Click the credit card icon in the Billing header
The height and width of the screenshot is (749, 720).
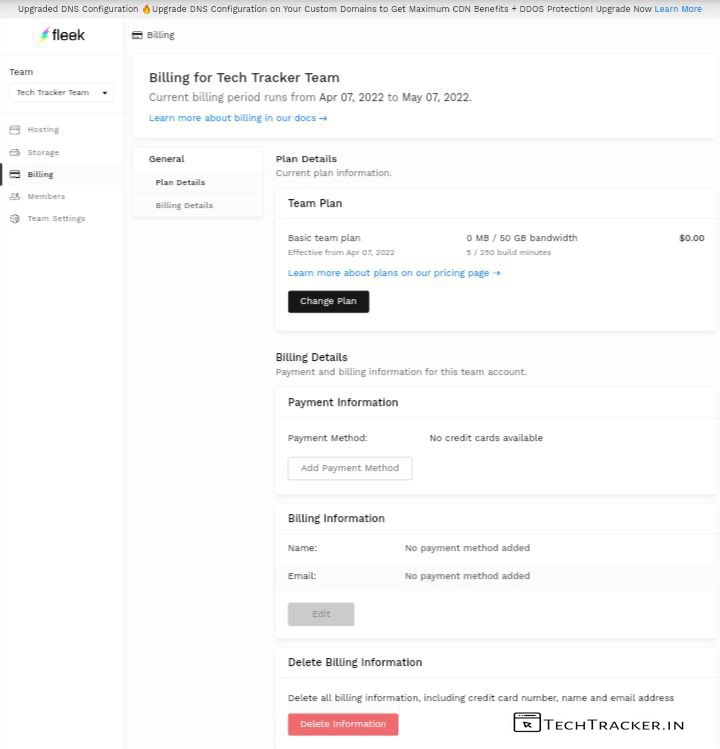click(137, 35)
